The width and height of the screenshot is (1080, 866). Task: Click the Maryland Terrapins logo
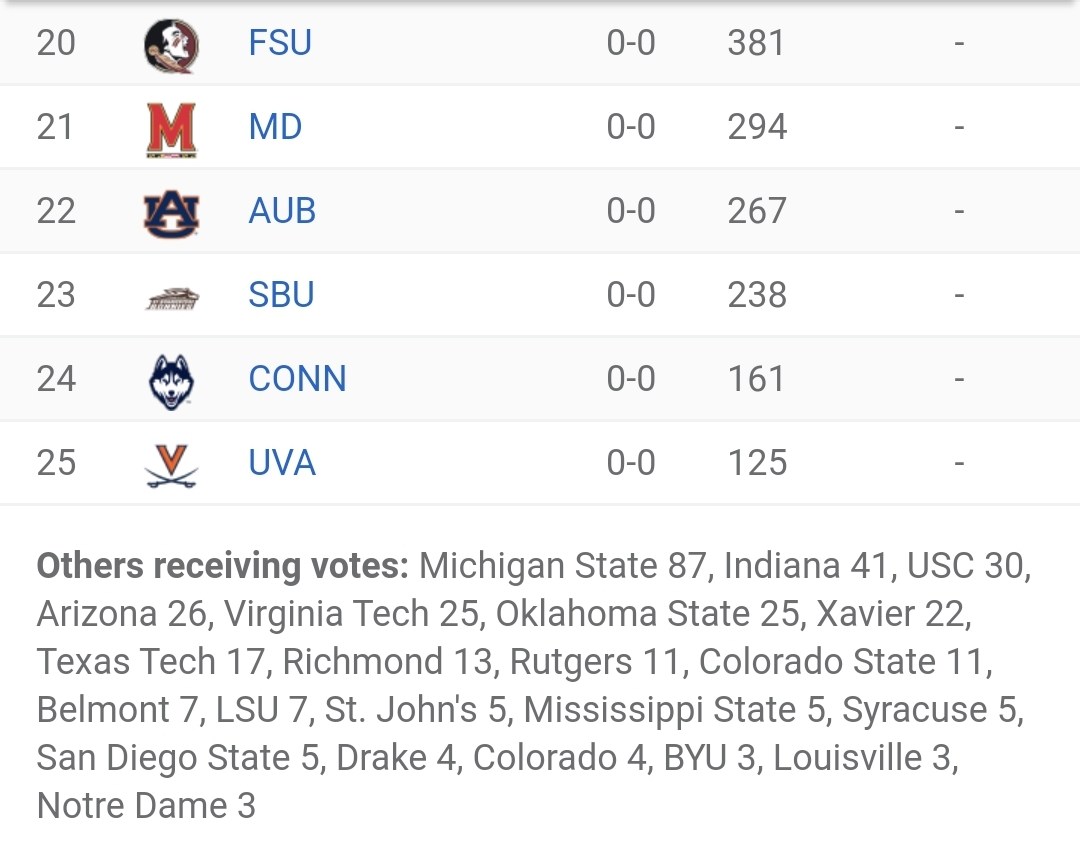[171, 128]
